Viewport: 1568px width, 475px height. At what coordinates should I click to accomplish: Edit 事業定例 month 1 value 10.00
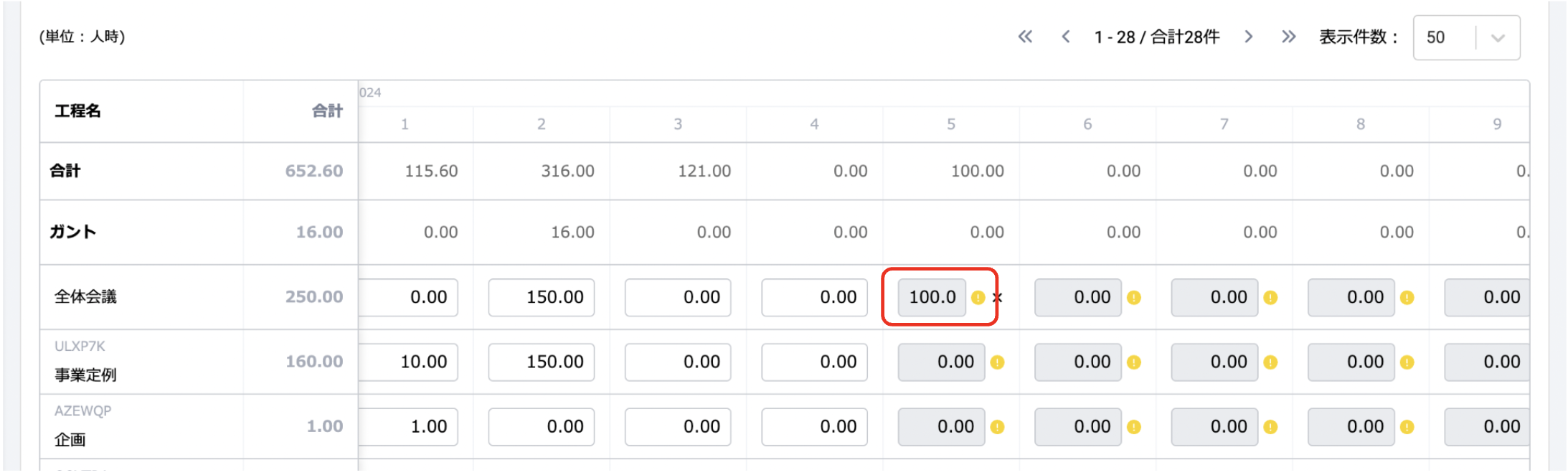coord(409,362)
